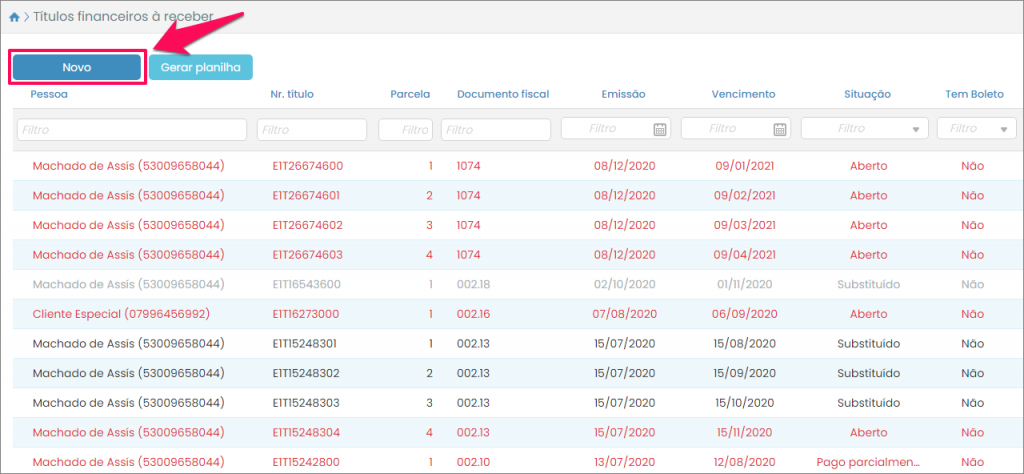This screenshot has width=1024, height=474.
Task: Click the Novo button
Action: coord(77,67)
